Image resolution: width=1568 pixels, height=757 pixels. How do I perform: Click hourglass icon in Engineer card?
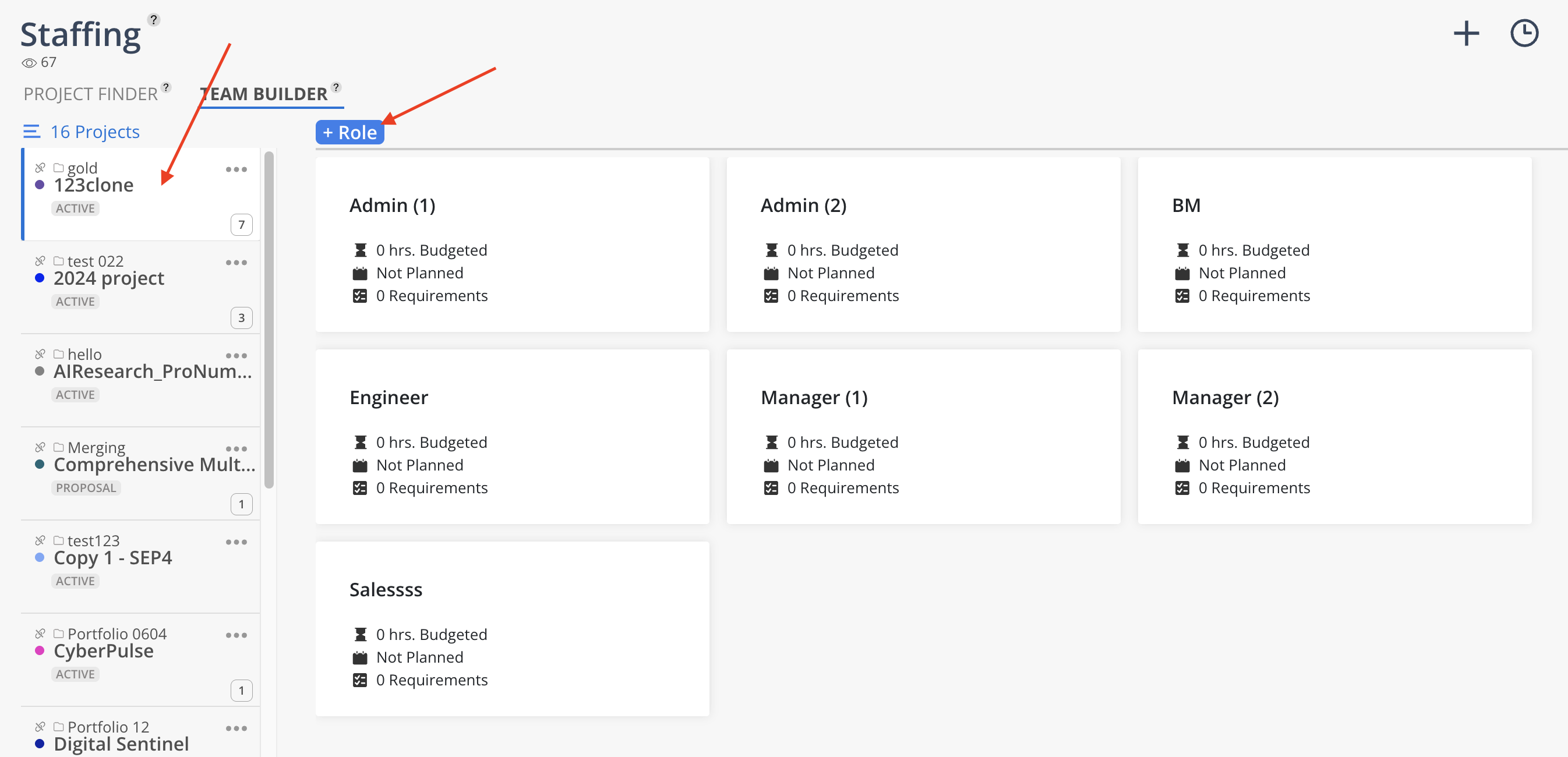point(361,443)
